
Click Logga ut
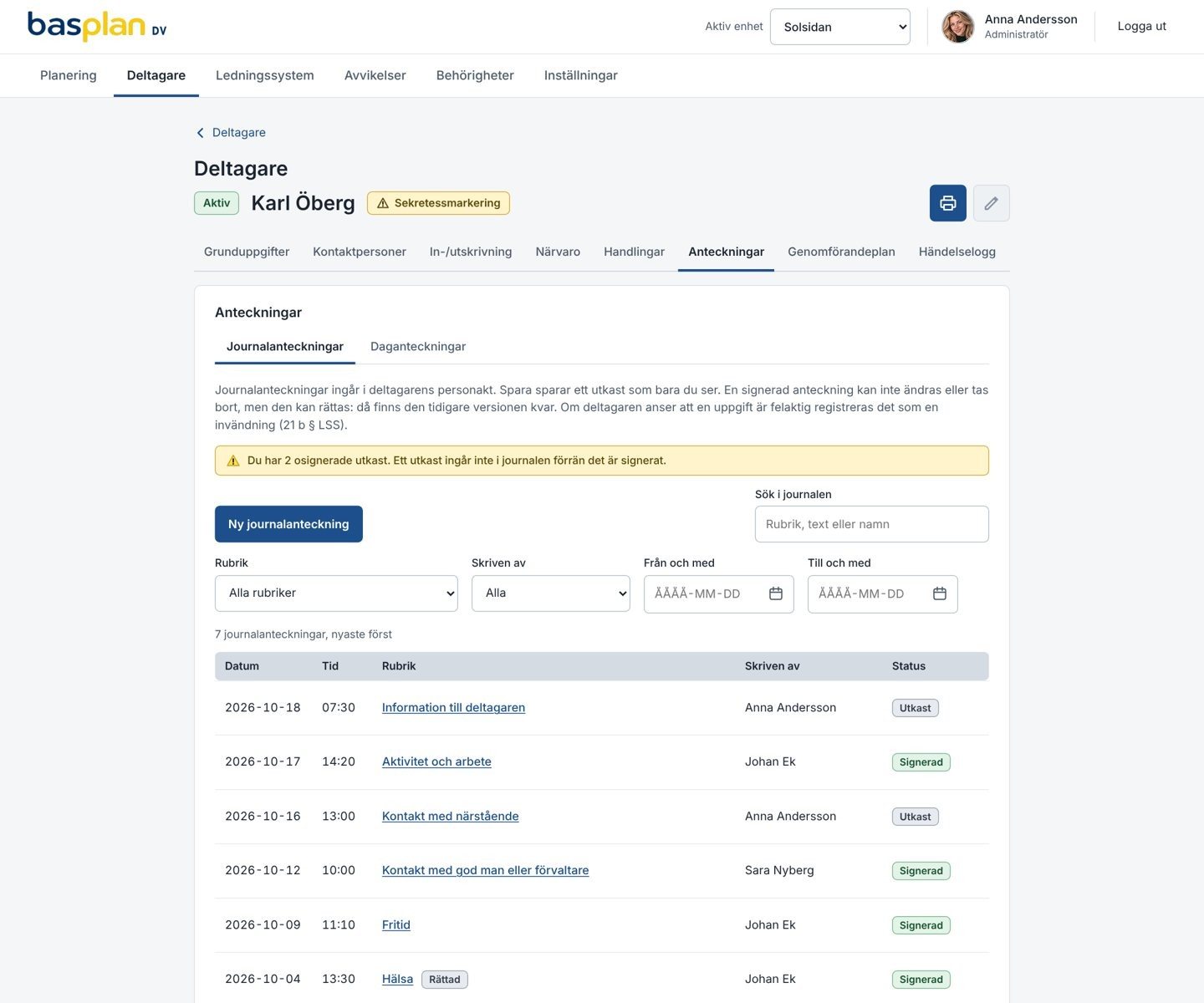point(1142,26)
